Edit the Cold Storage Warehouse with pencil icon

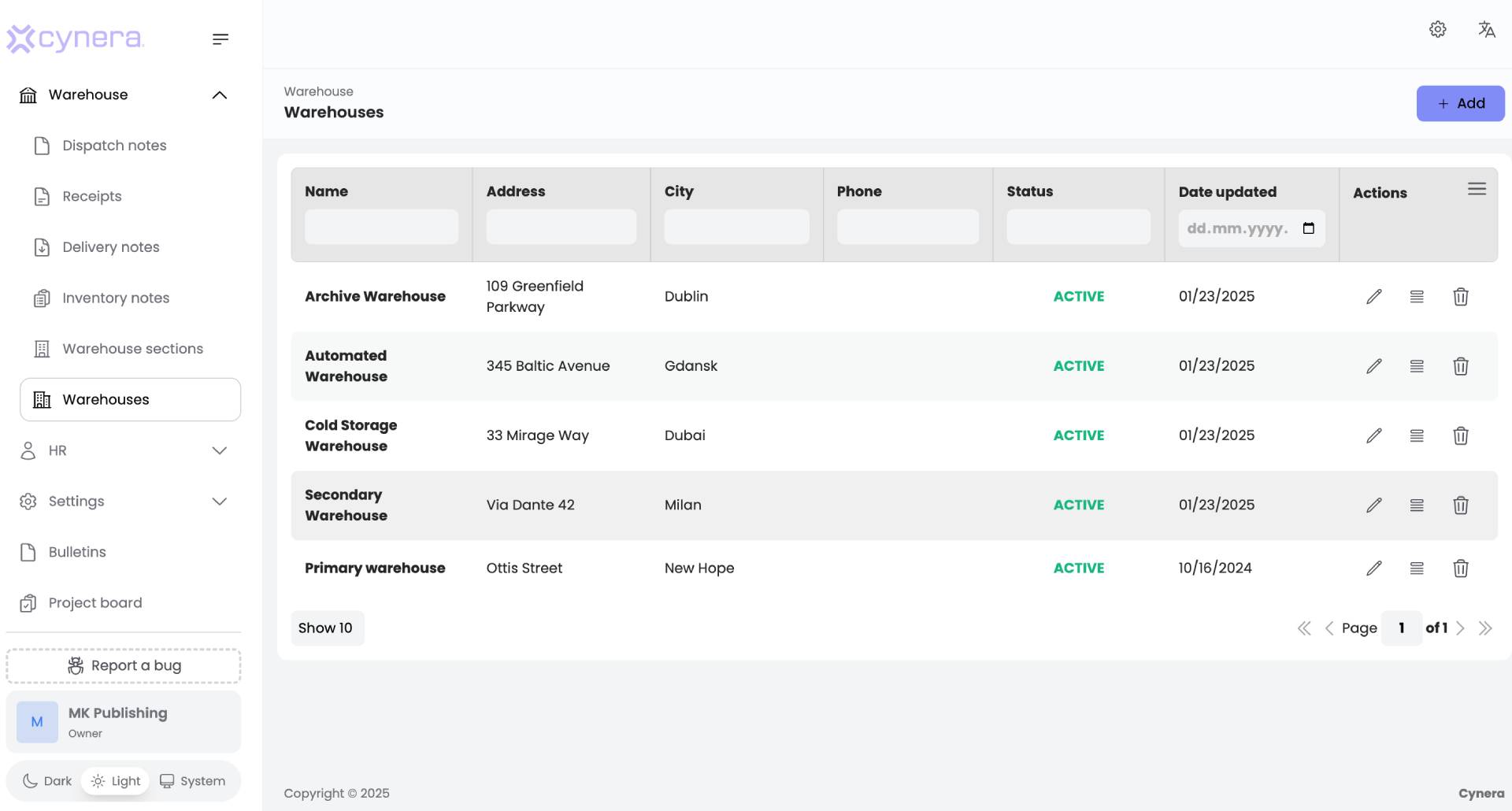pyautogui.click(x=1373, y=435)
